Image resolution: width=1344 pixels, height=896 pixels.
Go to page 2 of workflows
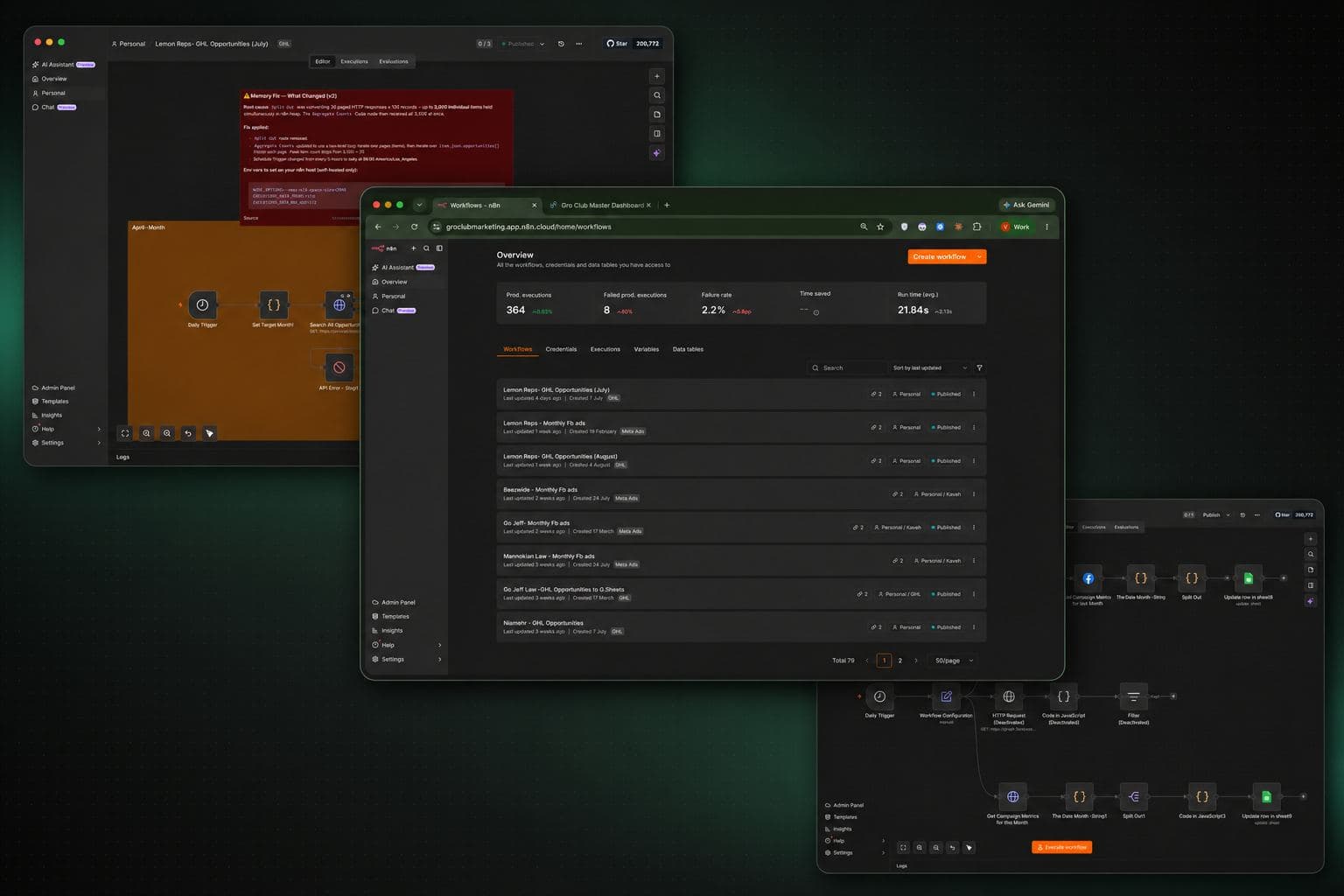[899, 661]
